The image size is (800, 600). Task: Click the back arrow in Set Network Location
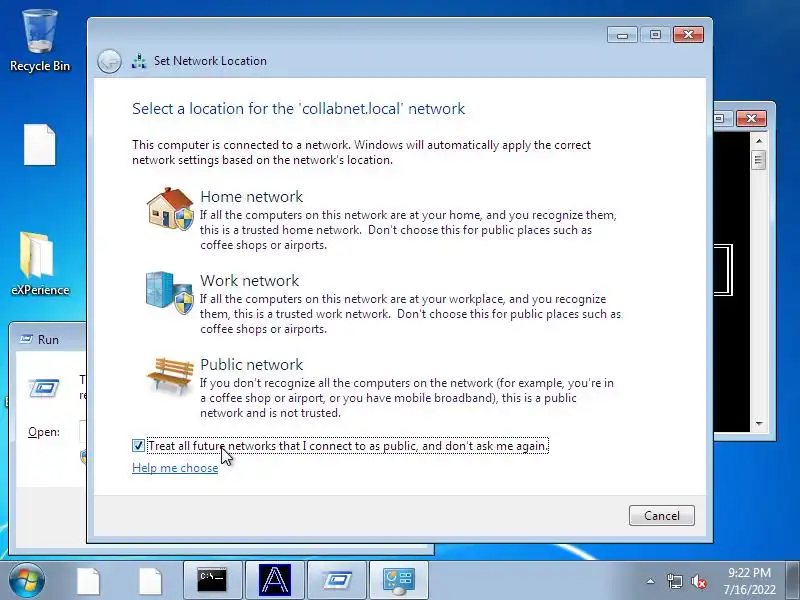click(109, 61)
